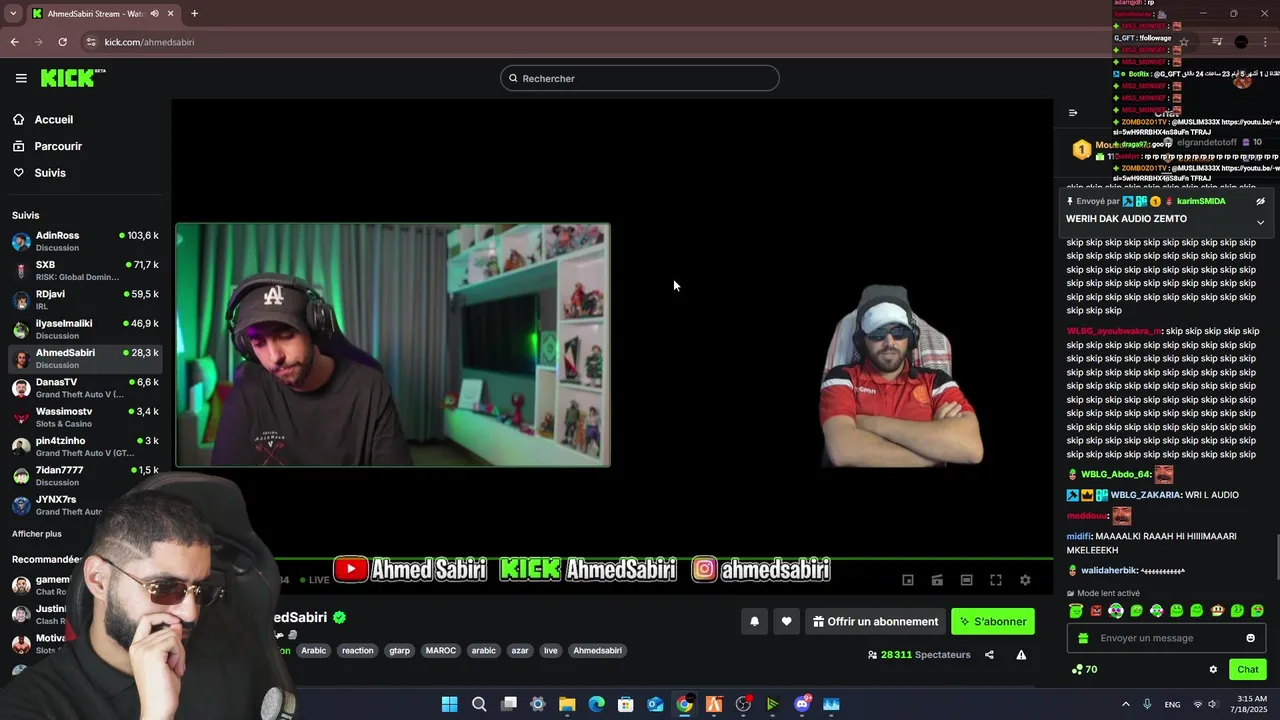Open Wassimostv followed channel

pyautogui.click(x=86, y=417)
